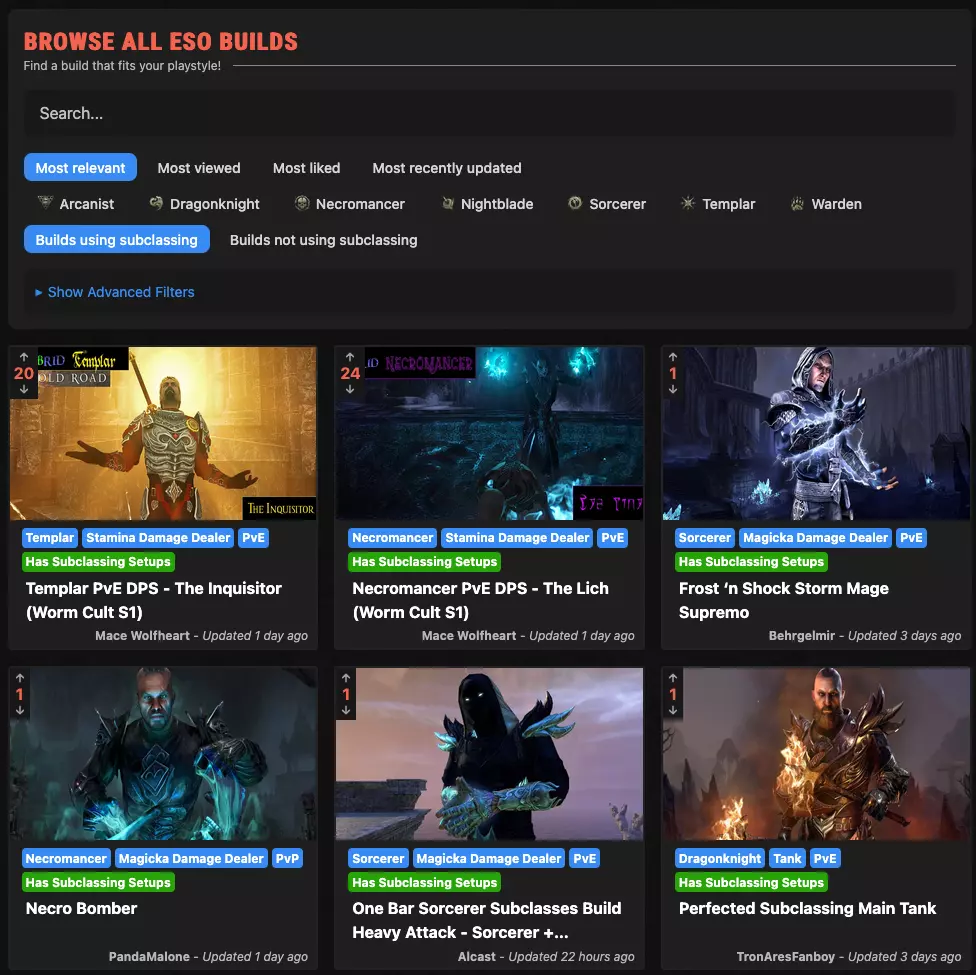
Task: Click the Dragonknight tag on the Main Tank card
Action: [720, 859]
